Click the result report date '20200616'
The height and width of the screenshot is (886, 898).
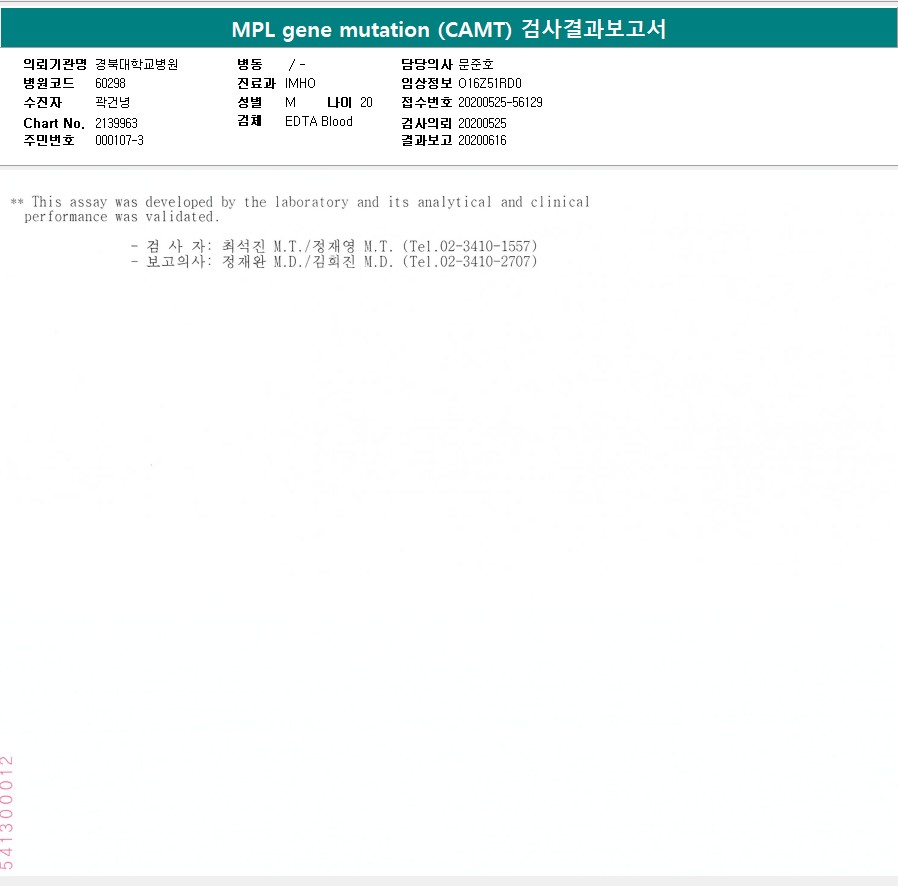point(482,140)
